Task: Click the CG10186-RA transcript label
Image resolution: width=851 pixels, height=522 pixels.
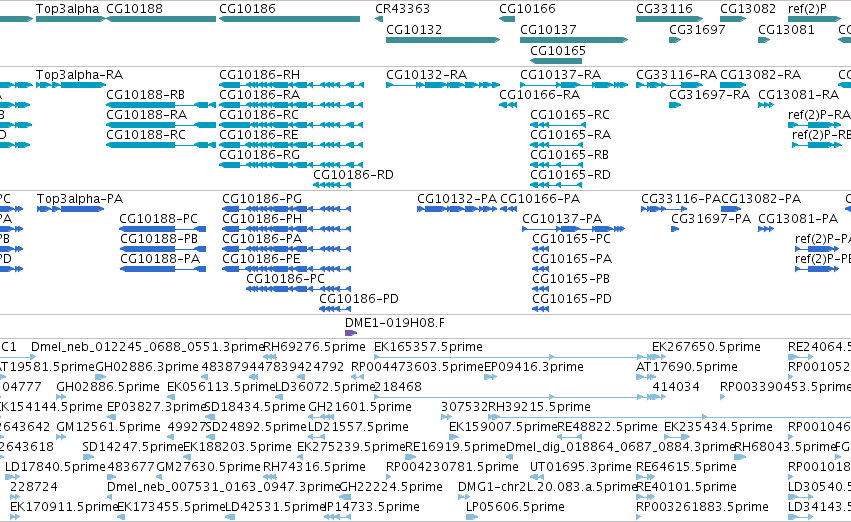Action: click(259, 94)
